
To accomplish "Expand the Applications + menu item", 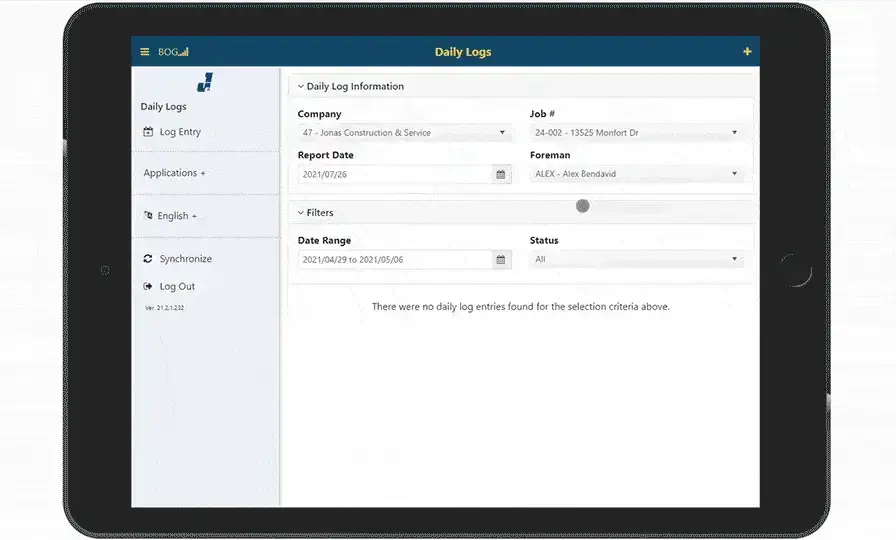I will point(174,173).
